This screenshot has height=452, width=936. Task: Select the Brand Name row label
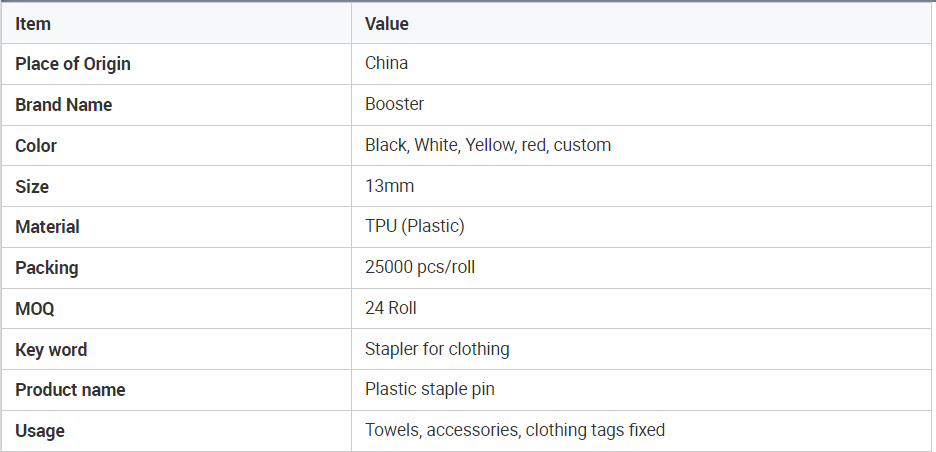(64, 104)
